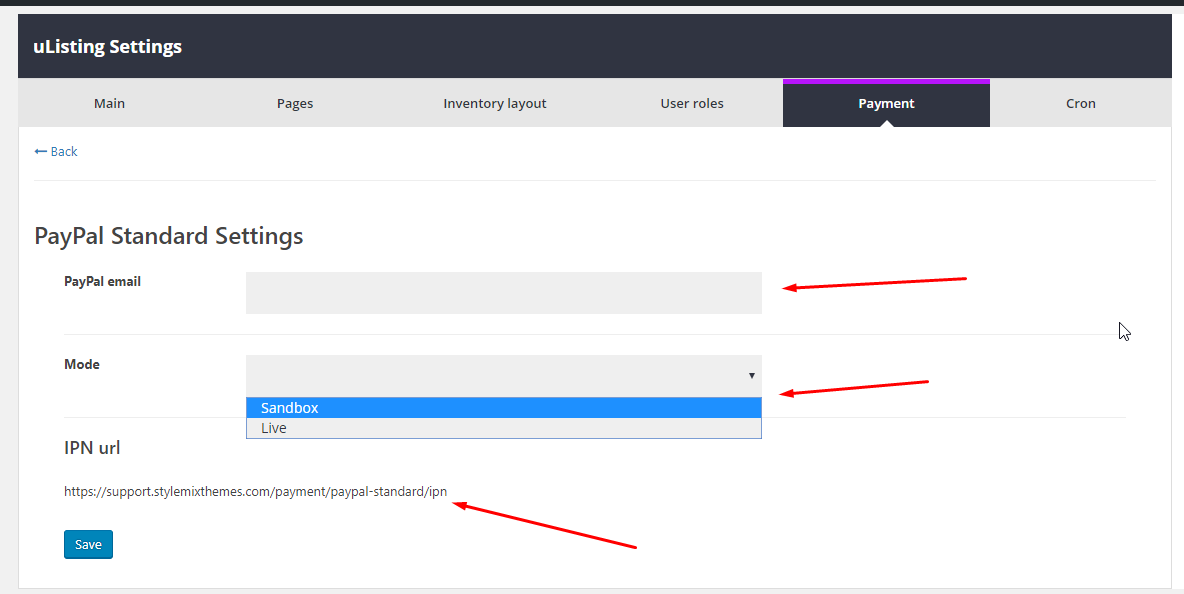Save the PayPal Standard settings
The width and height of the screenshot is (1184, 594).
point(88,544)
